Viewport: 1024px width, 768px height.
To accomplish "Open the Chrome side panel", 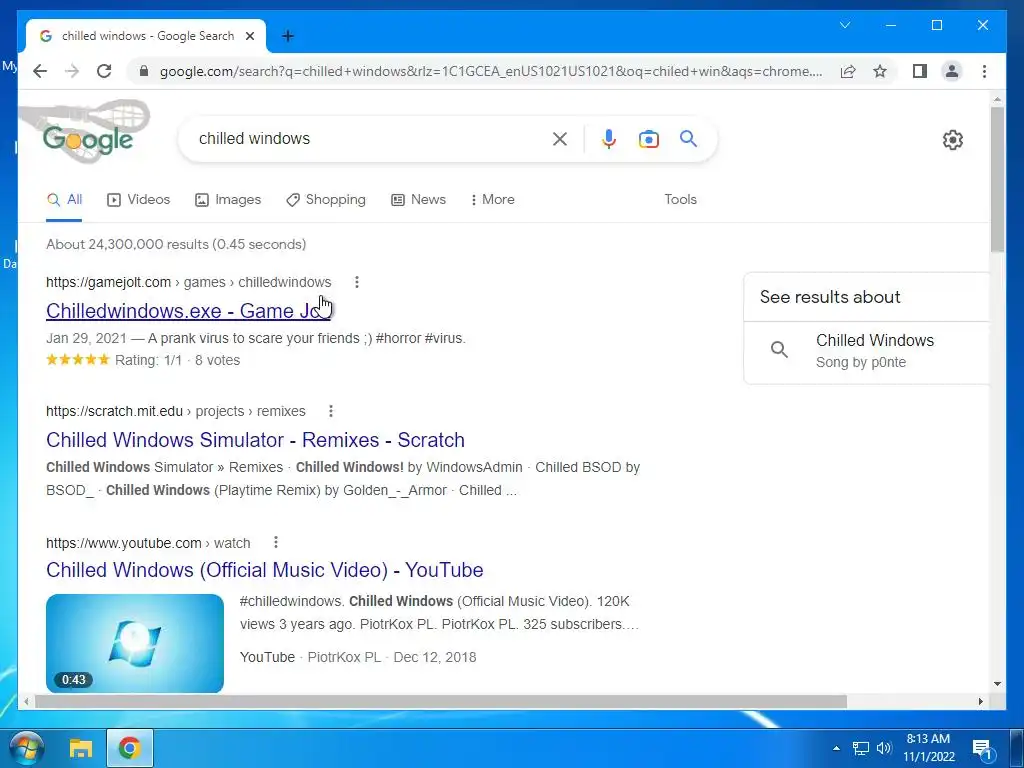I will coord(920,71).
